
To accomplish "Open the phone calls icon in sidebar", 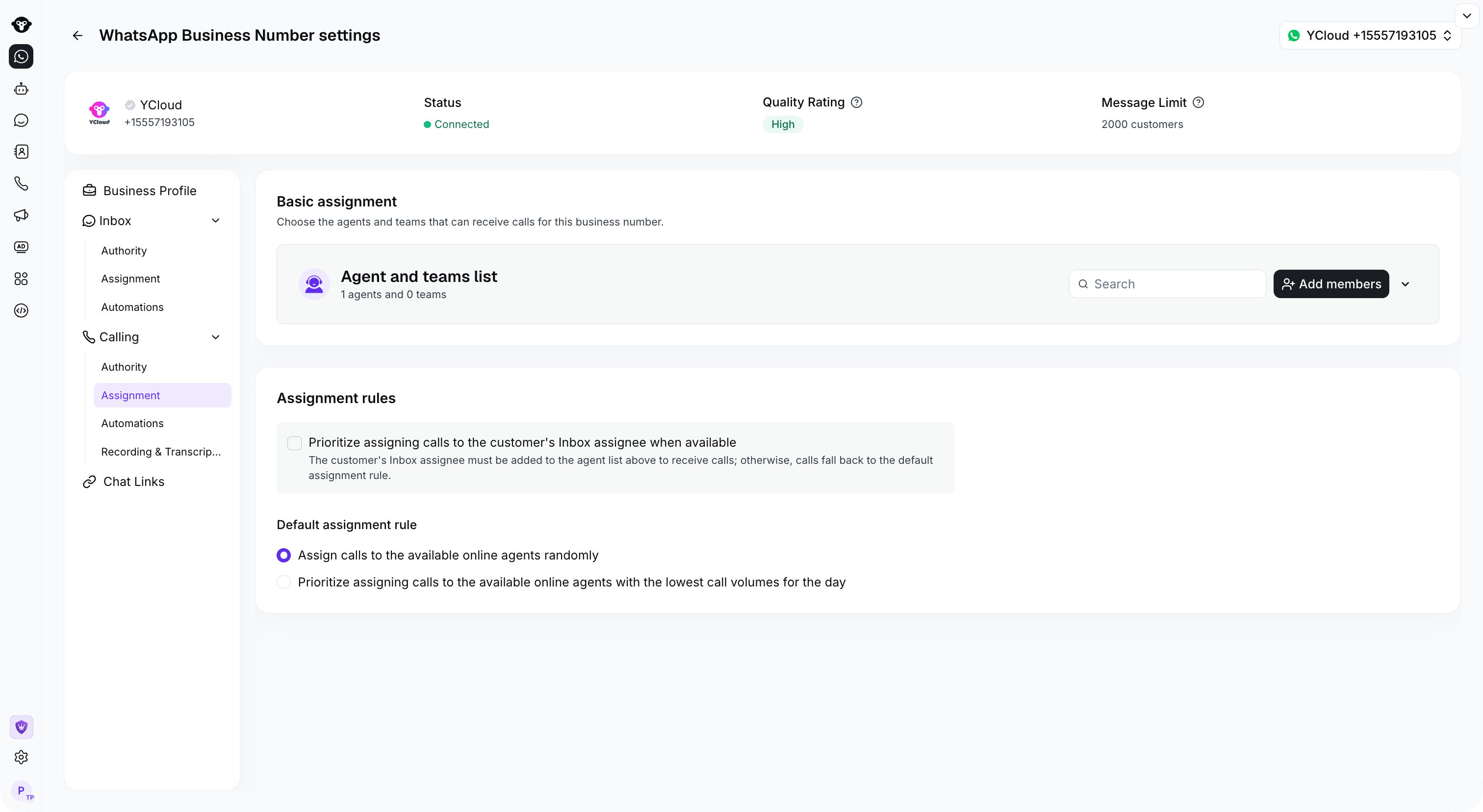I will coord(21,183).
